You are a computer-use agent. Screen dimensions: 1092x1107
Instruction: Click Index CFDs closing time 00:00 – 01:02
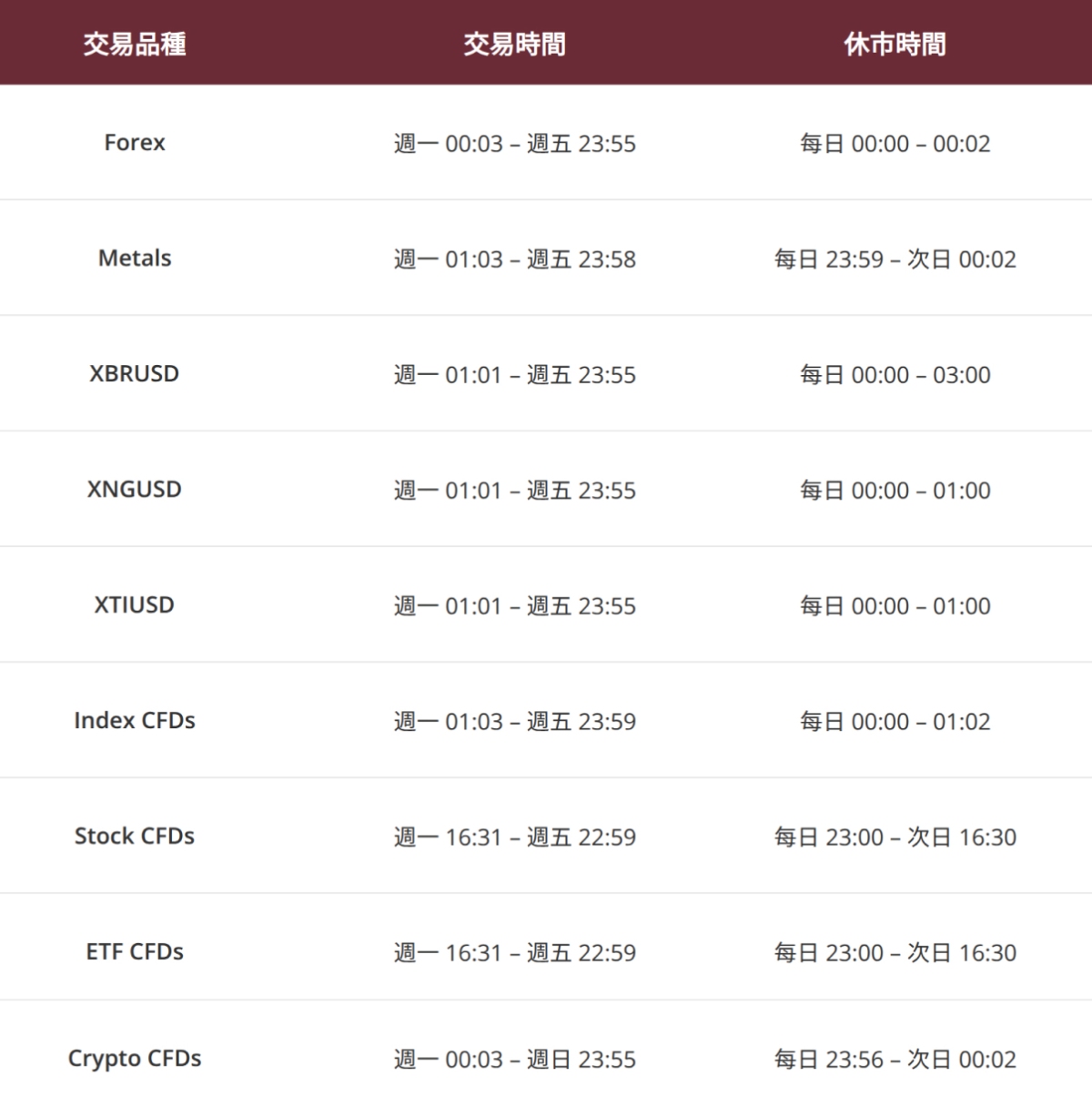click(x=895, y=722)
